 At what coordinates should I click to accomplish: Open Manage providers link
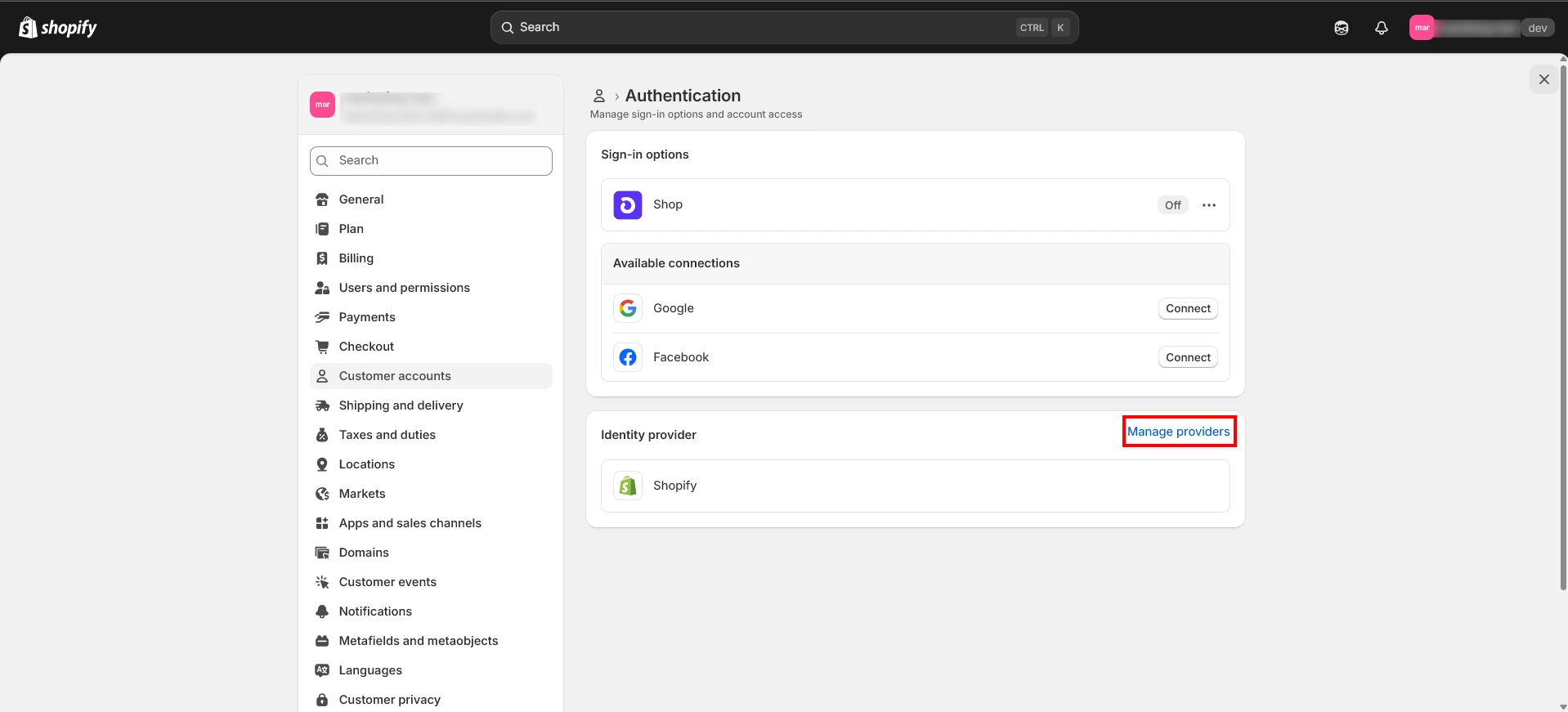[1179, 432]
